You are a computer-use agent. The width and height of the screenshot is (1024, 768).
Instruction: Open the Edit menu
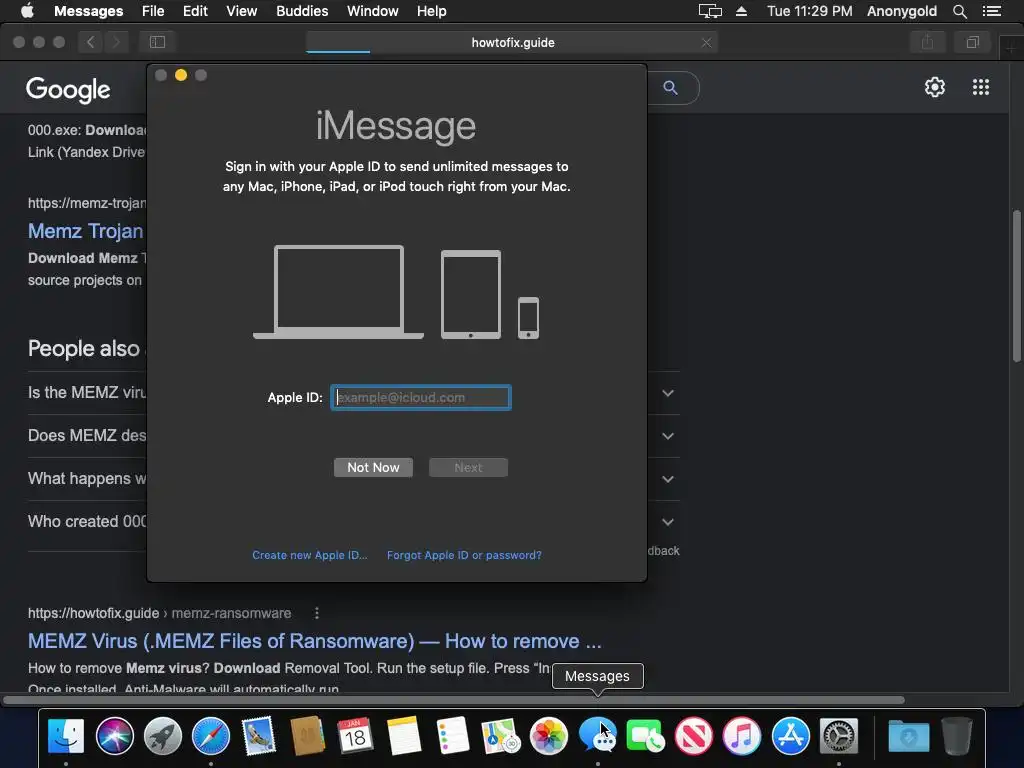tap(195, 11)
